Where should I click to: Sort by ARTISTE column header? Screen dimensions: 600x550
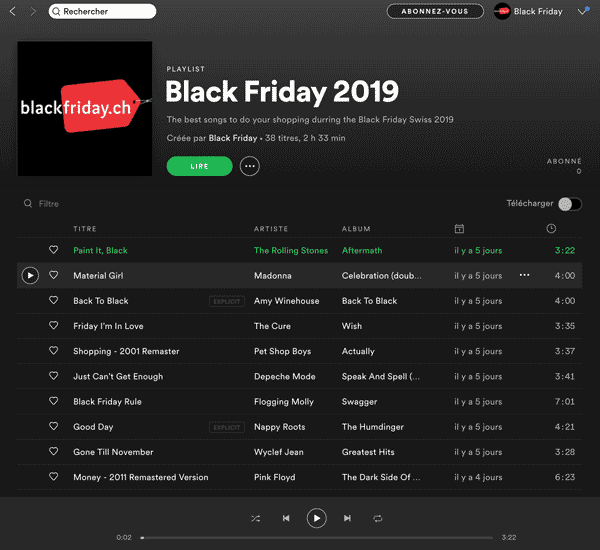point(271,229)
